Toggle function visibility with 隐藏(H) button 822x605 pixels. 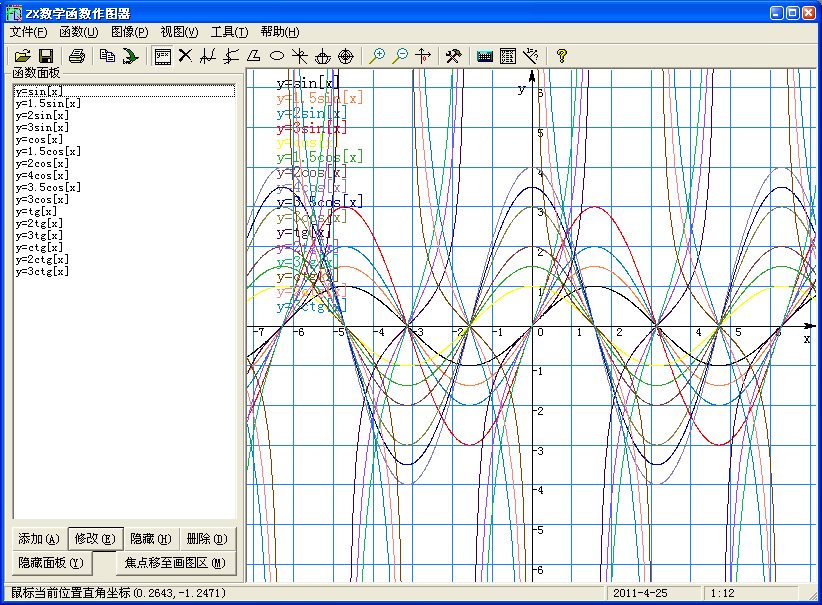(151, 538)
